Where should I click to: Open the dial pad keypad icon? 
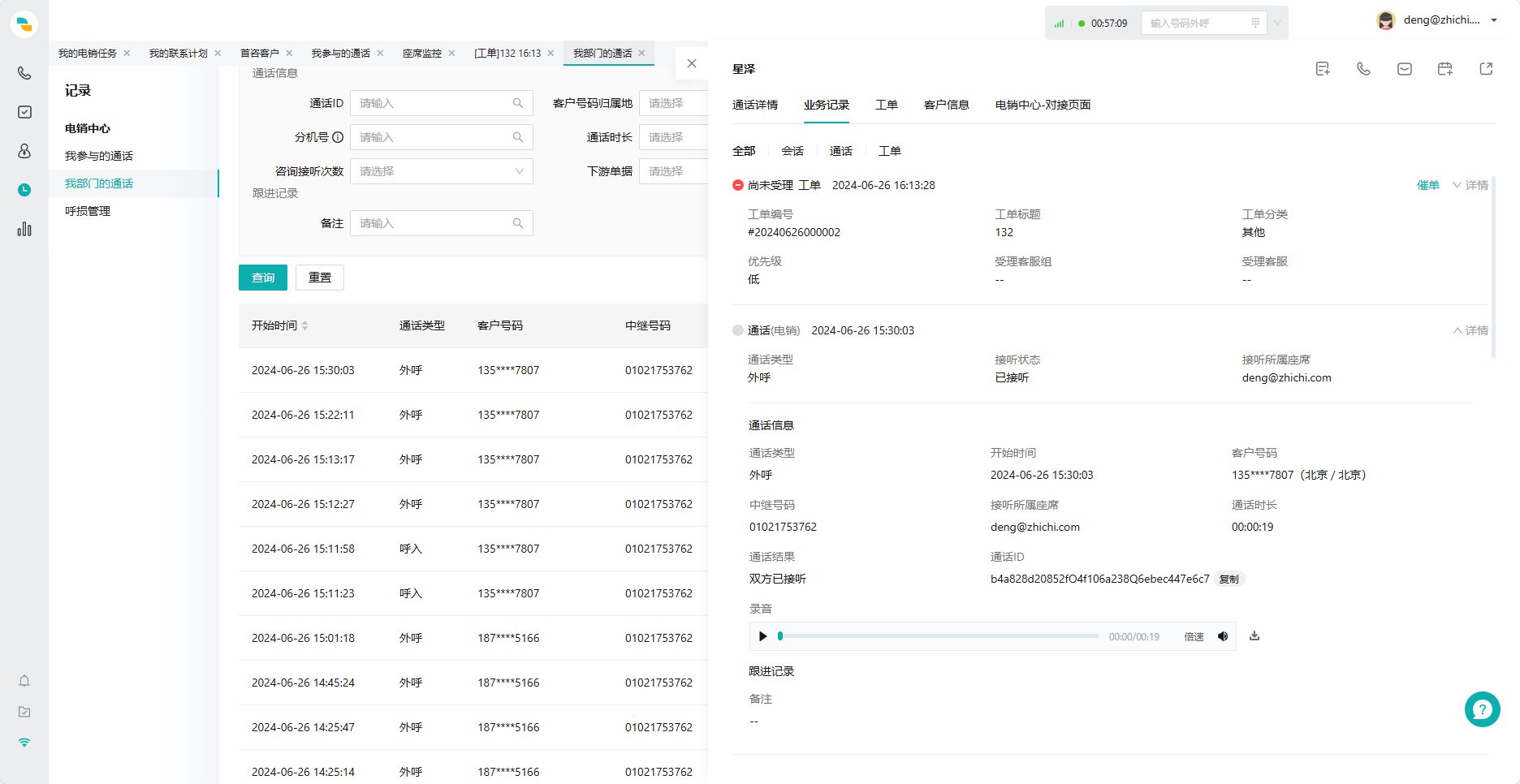(1255, 23)
